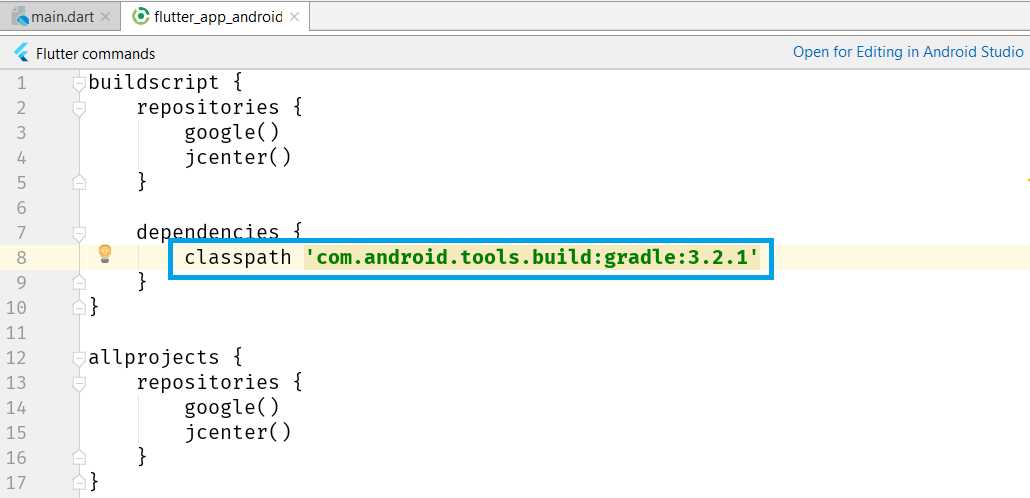
Task: Click jcenter() on line 15
Action: coord(238,432)
